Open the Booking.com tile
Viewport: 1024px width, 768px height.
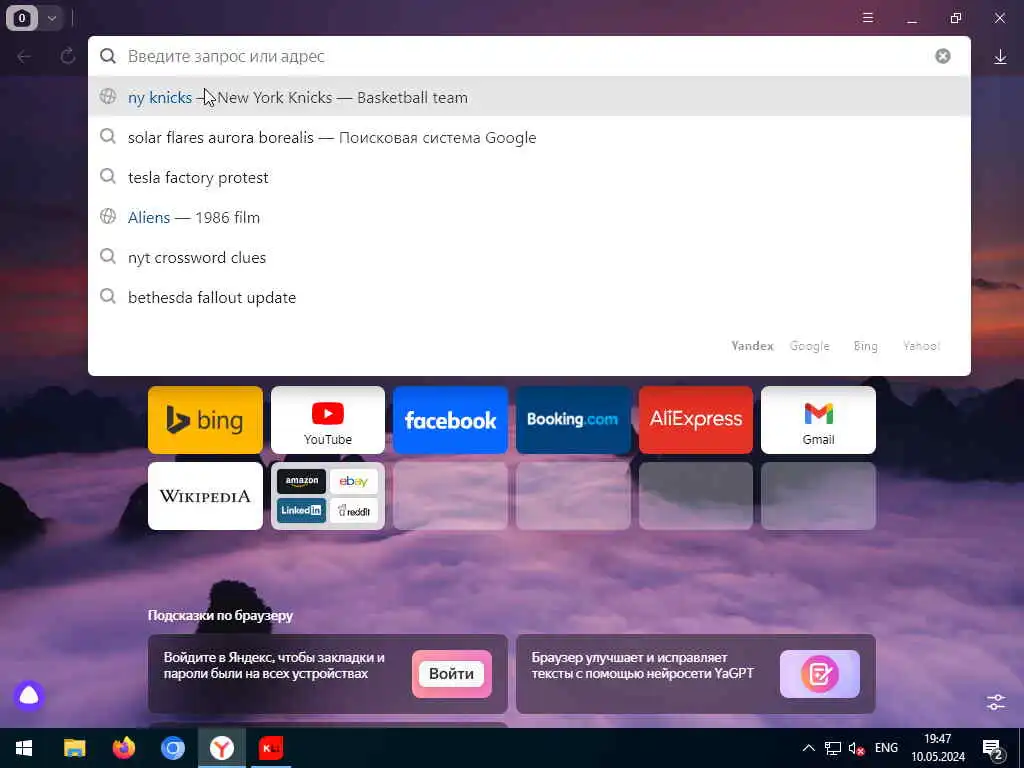(573, 420)
